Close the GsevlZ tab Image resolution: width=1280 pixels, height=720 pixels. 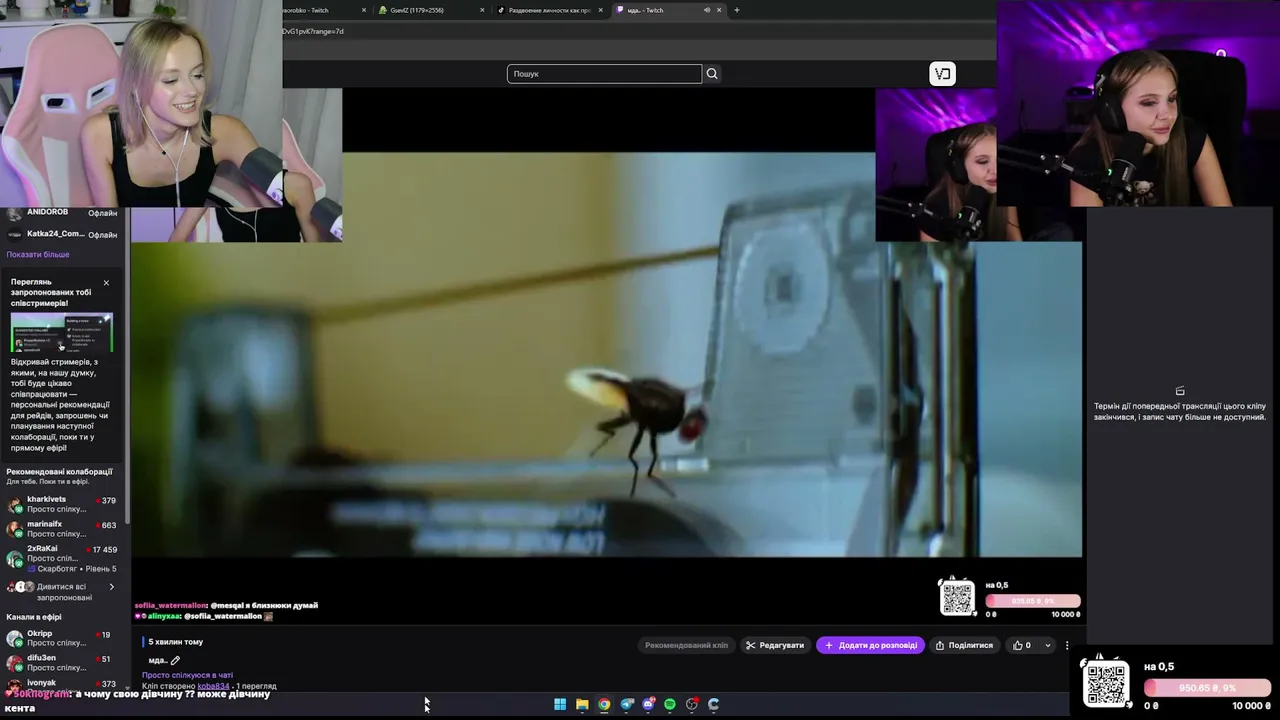point(482,10)
